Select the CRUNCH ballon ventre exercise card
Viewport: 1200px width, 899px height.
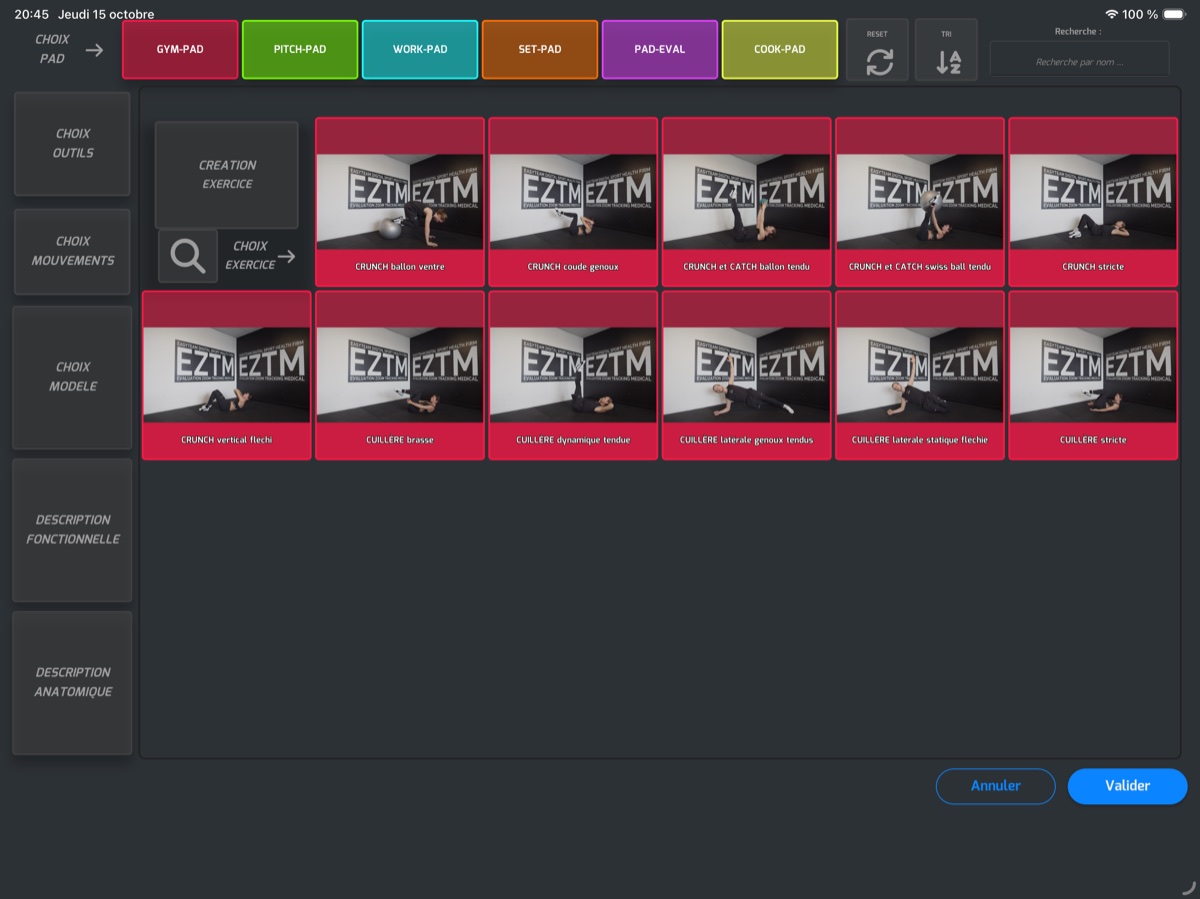[x=400, y=202]
